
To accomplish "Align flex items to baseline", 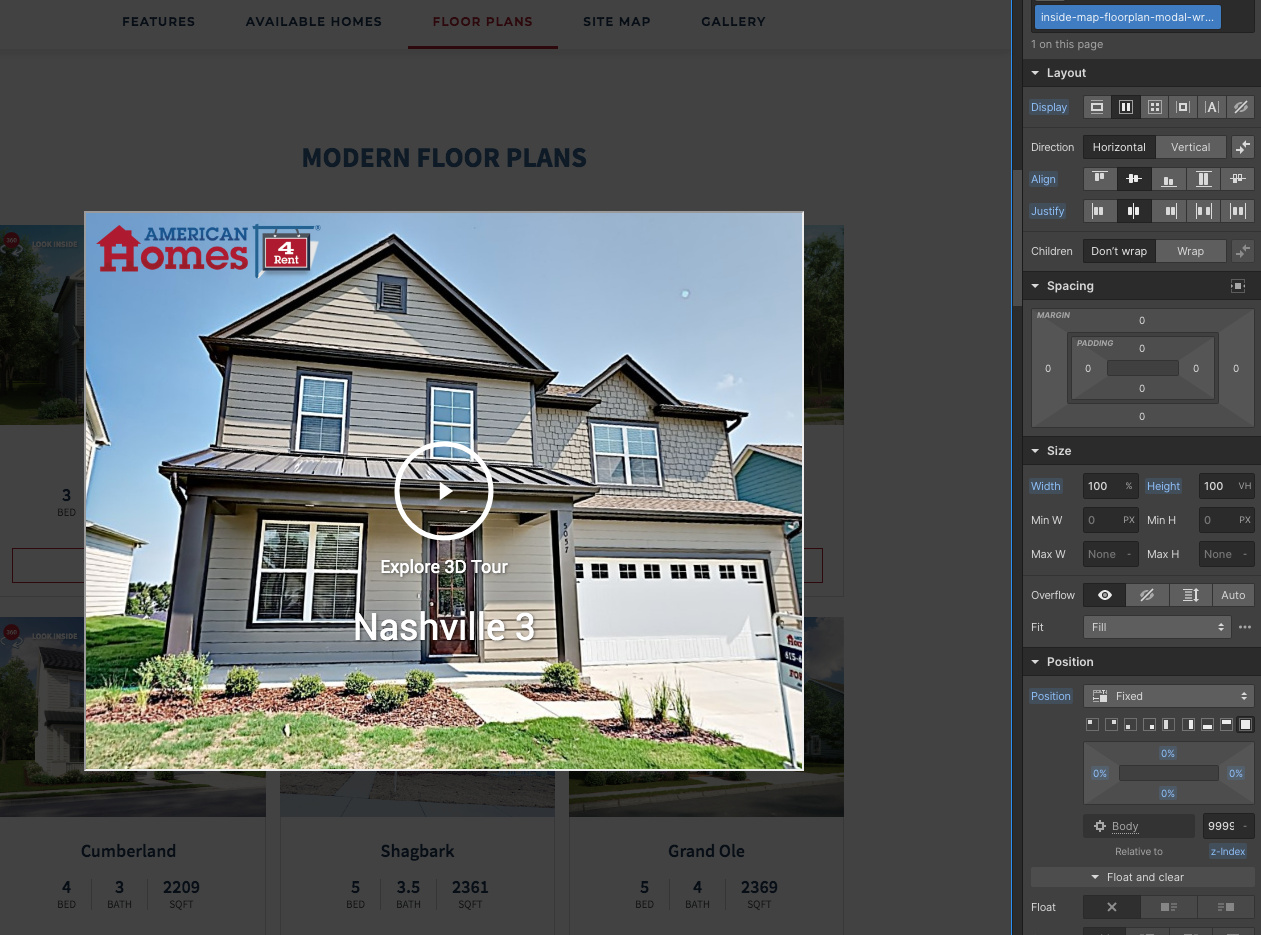I will (x=1238, y=179).
